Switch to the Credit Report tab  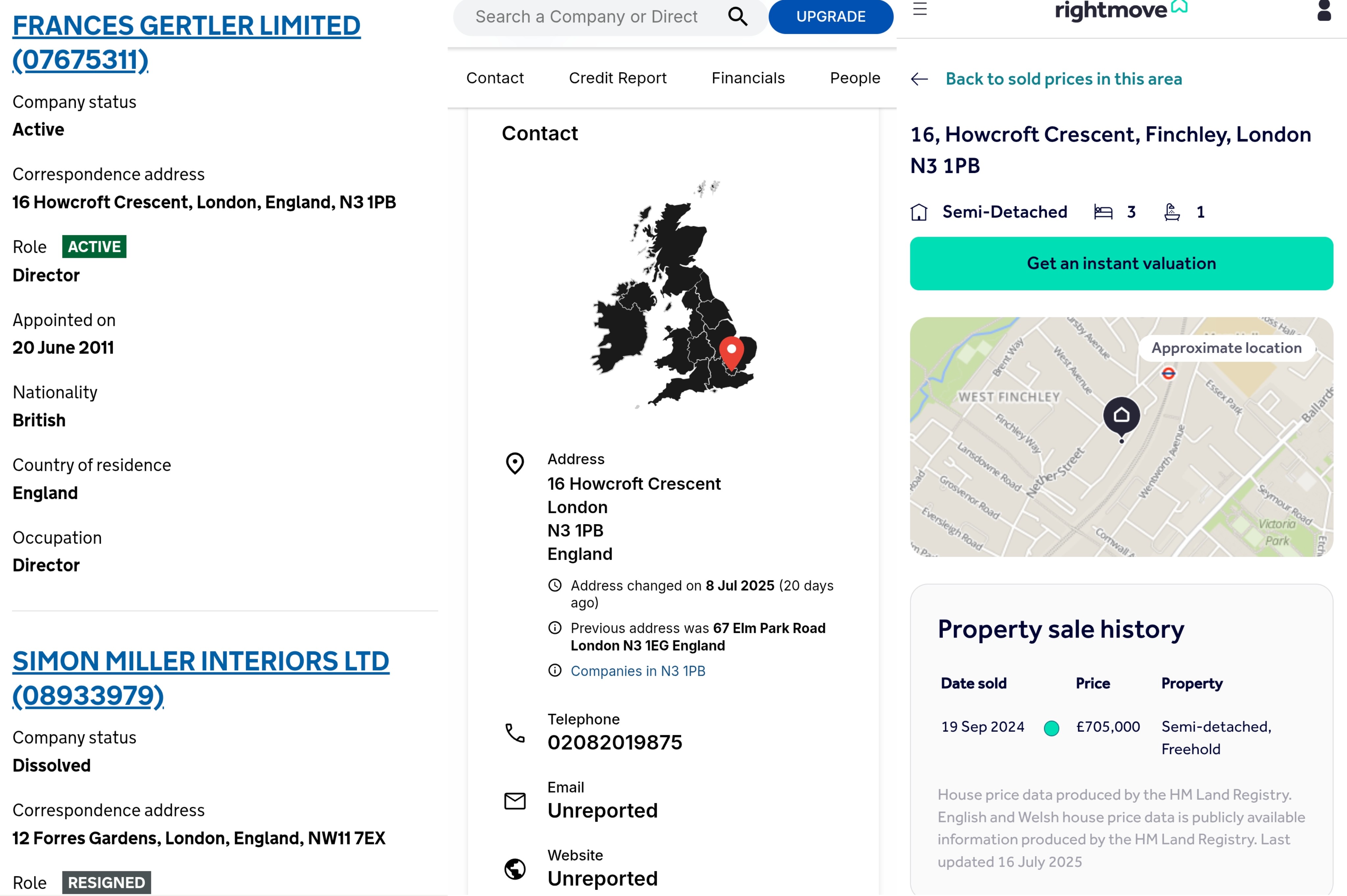pyautogui.click(x=617, y=78)
